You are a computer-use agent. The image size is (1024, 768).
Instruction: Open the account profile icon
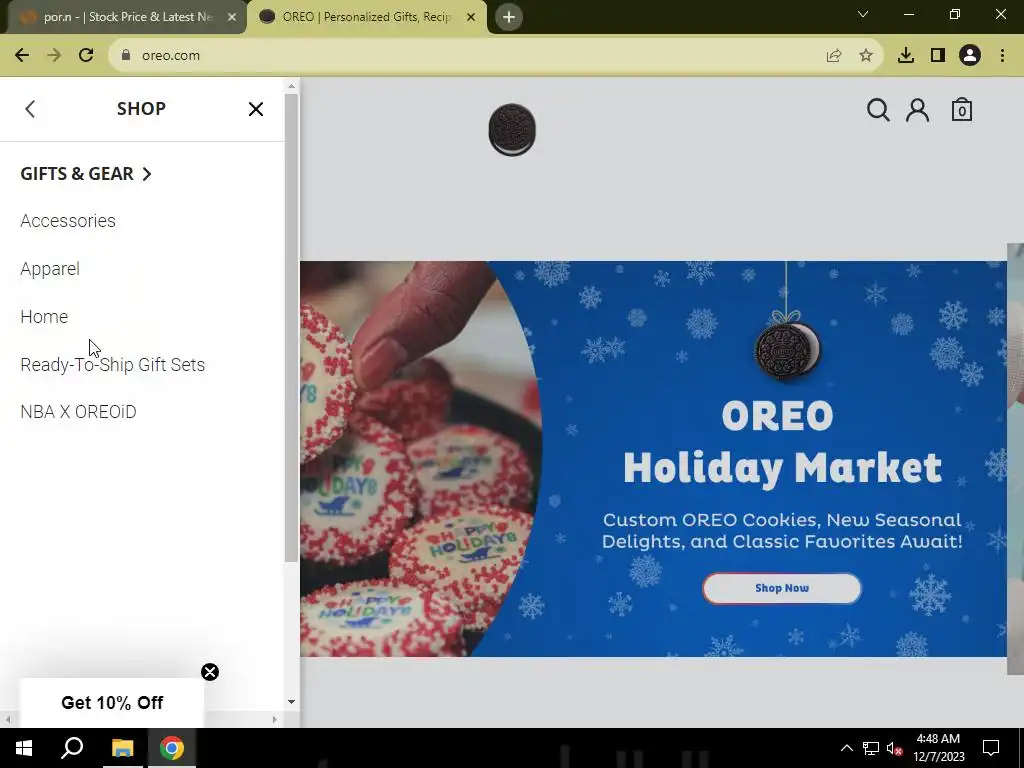917,110
